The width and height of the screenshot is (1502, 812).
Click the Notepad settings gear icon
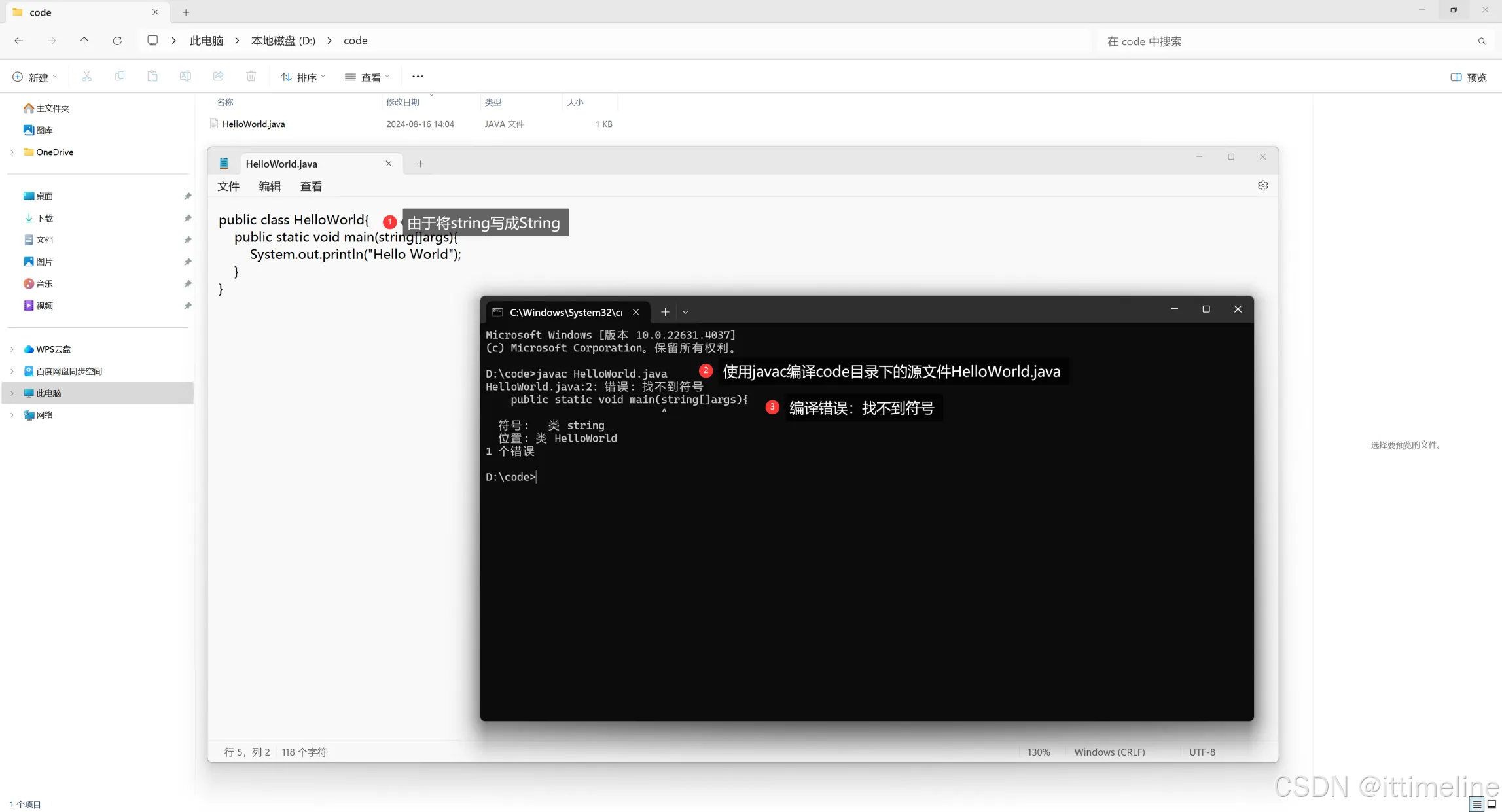1262,186
